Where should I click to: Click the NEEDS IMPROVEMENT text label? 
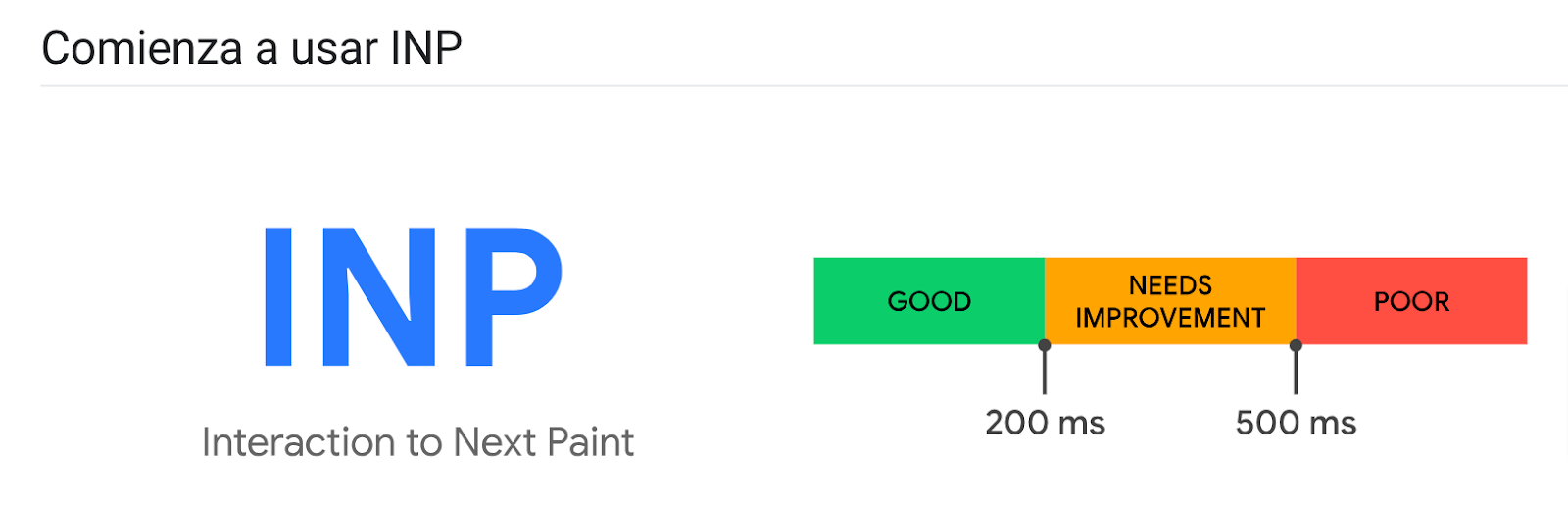[x=1170, y=301]
